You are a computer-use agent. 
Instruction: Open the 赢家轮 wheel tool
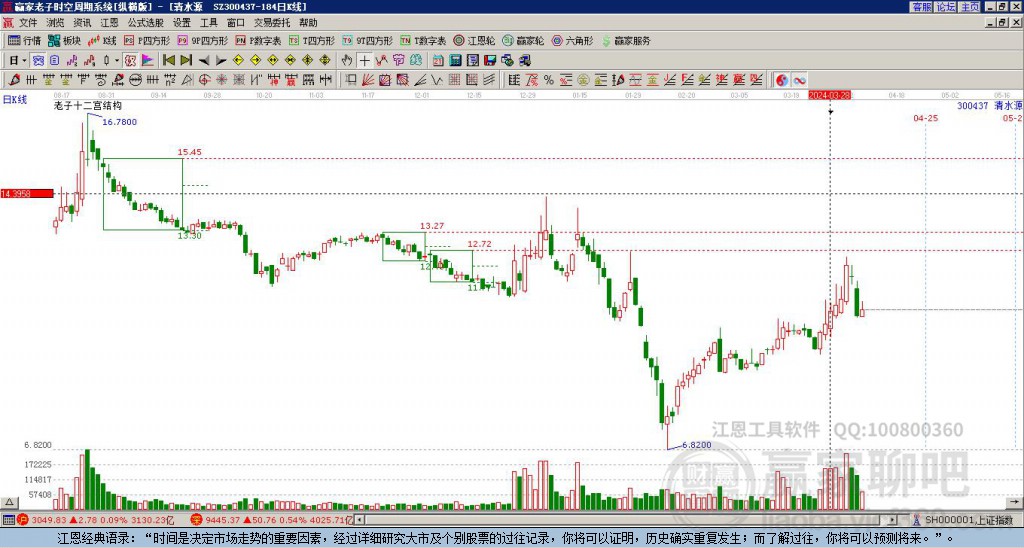(523, 40)
